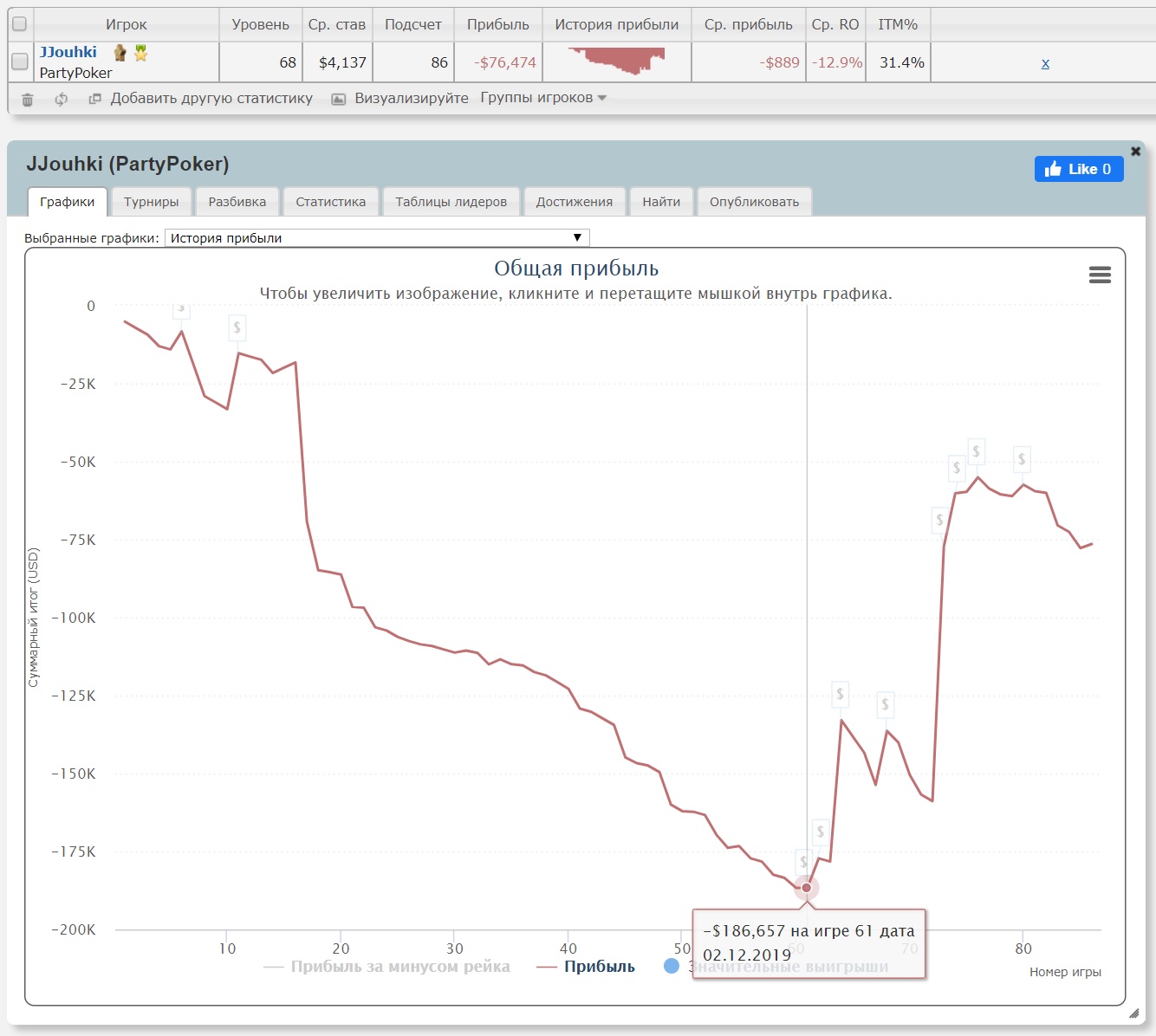Check the JJouhki row checkbox
This screenshot has height=1036, width=1156.
tap(19, 62)
